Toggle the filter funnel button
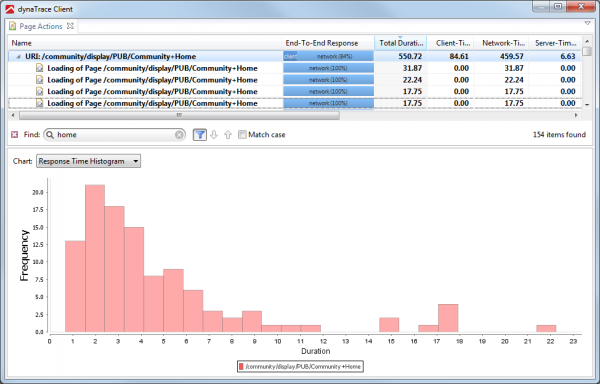Viewport: 600px width, 384px height. 200,135
